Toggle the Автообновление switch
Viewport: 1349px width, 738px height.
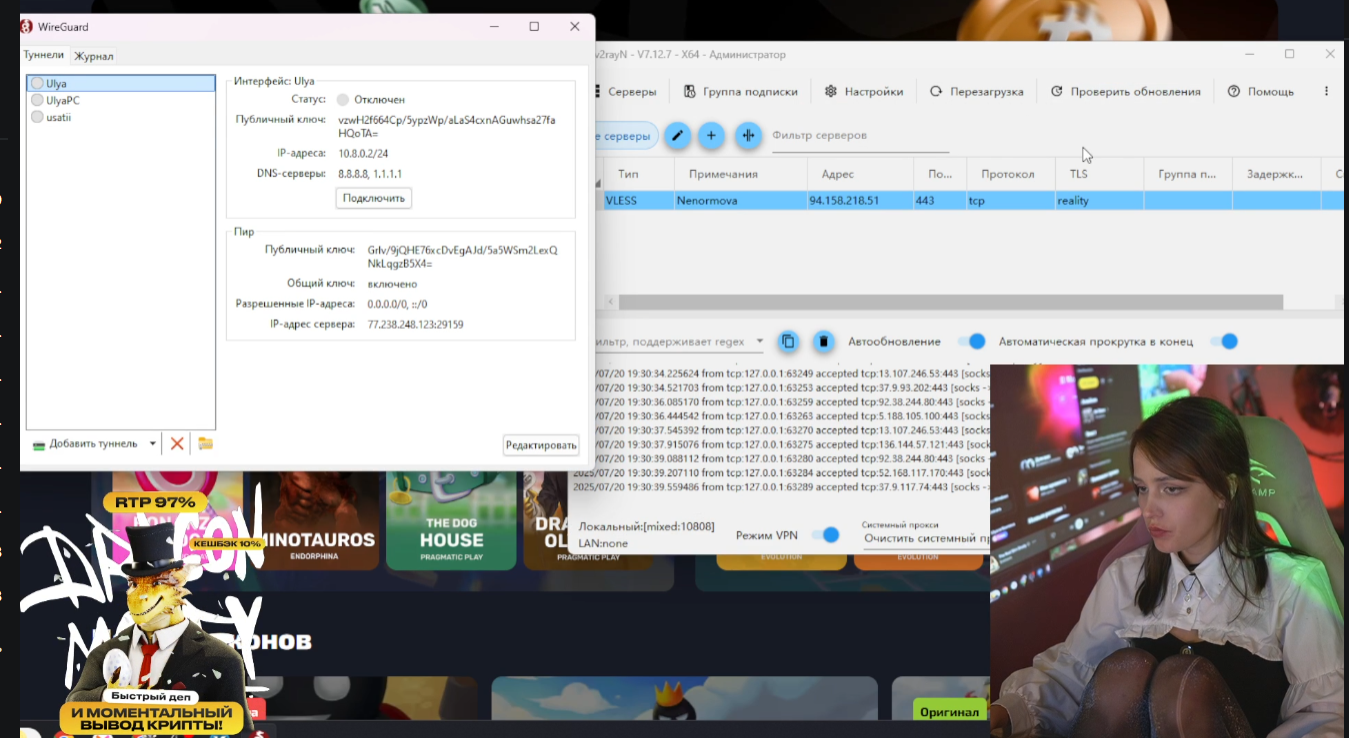pyautogui.click(x=971, y=341)
